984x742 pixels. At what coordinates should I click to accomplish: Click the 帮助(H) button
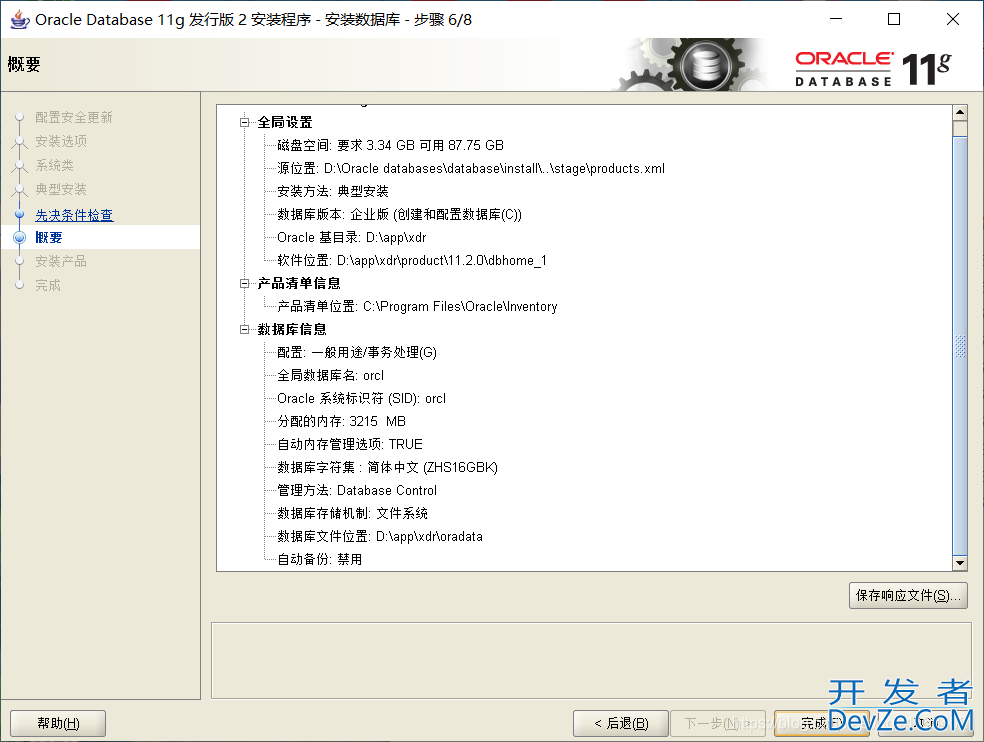coord(58,723)
